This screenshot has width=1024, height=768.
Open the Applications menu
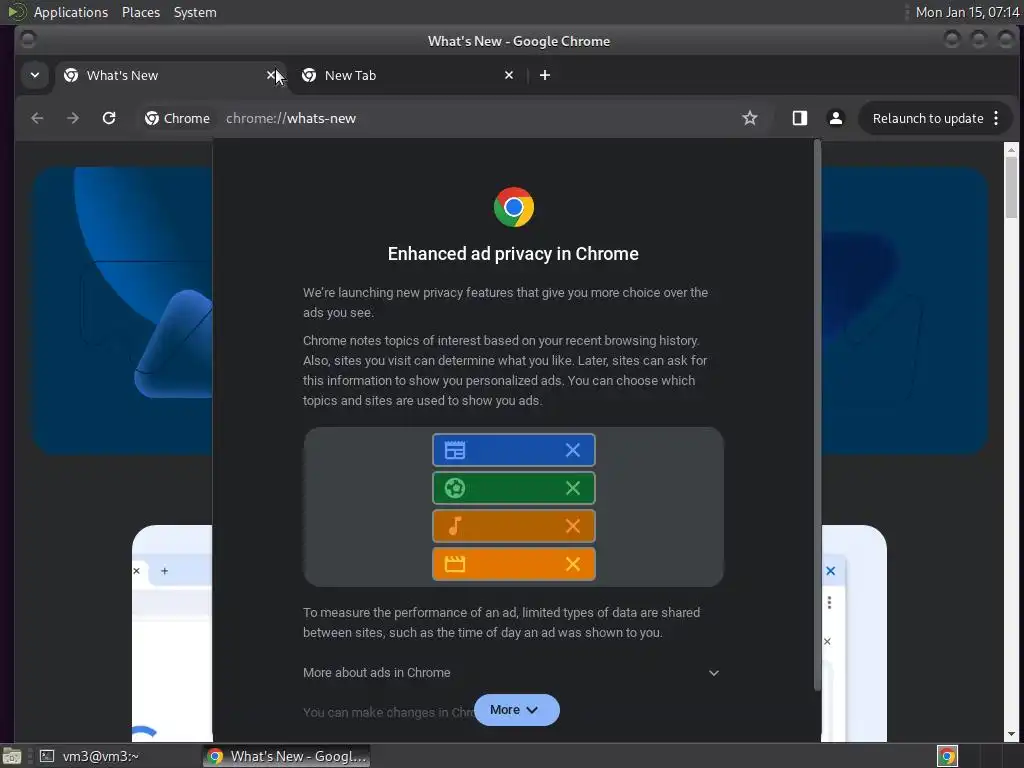point(71,12)
